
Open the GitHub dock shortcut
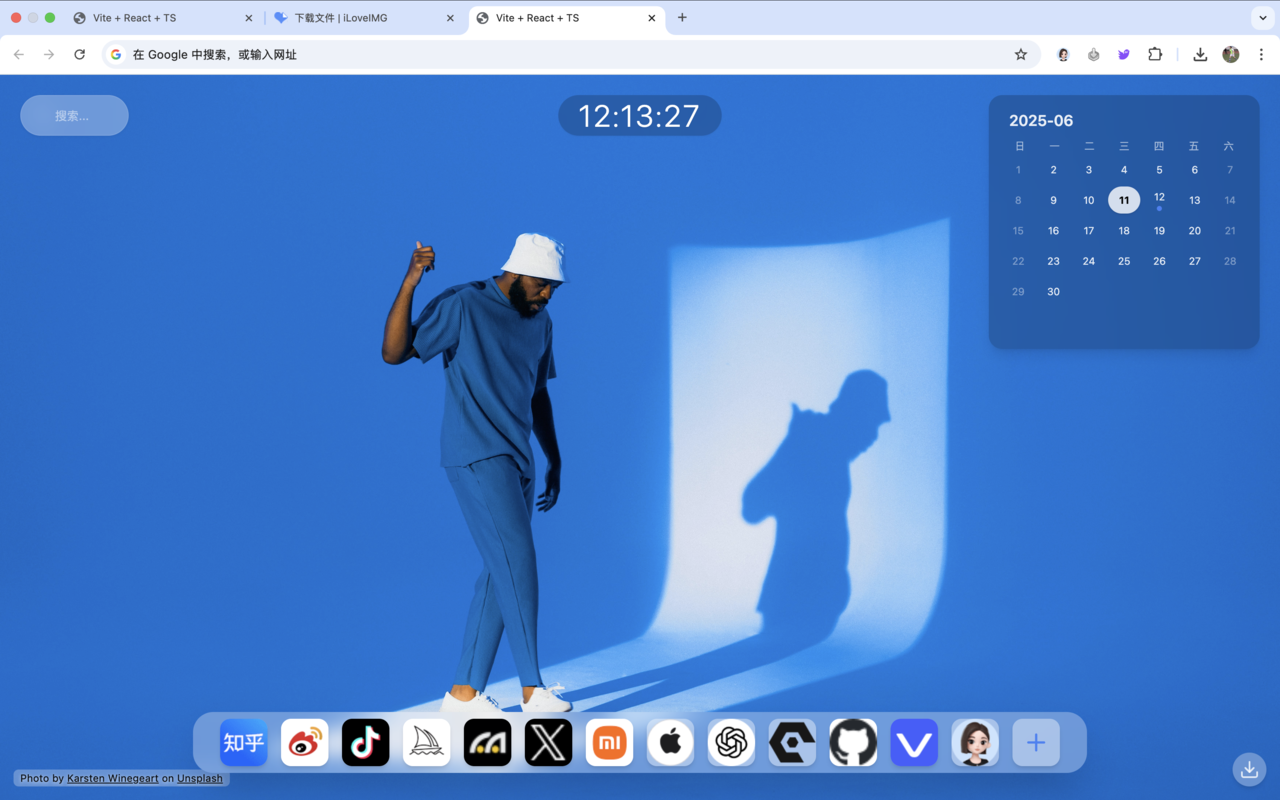pyautogui.click(x=854, y=743)
